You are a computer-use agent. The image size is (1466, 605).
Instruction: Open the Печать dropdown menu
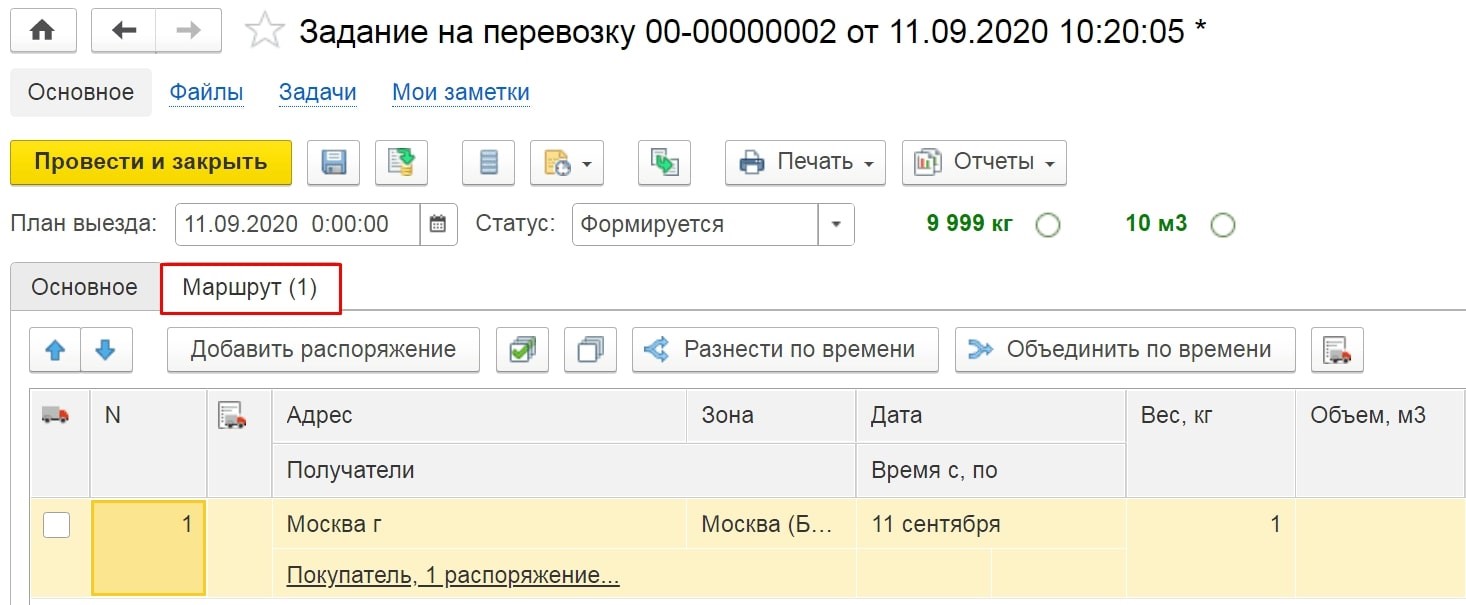point(805,162)
